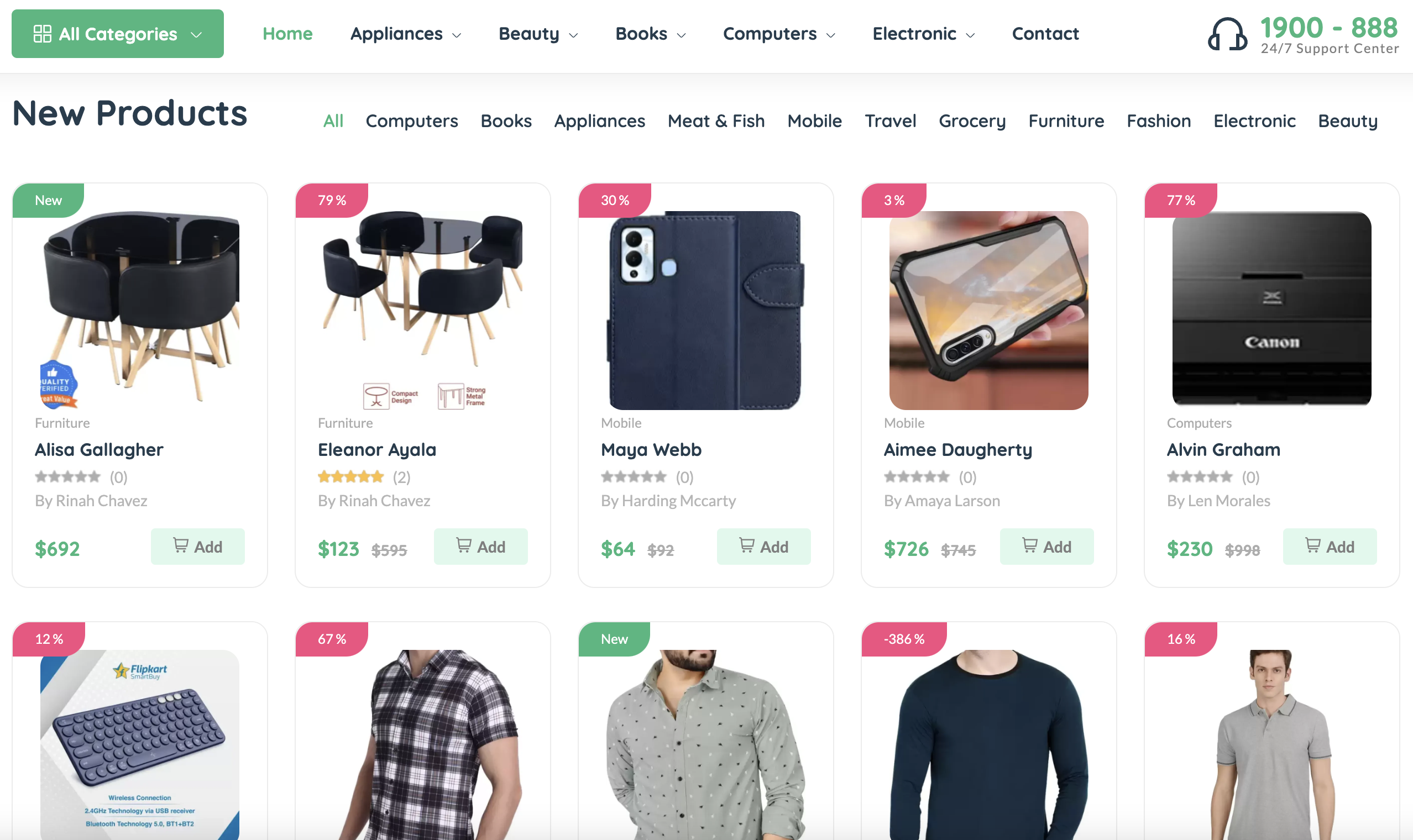Screen dimensions: 1413x840
Task: Select the Meat & Fish product tab
Action: 716,121
